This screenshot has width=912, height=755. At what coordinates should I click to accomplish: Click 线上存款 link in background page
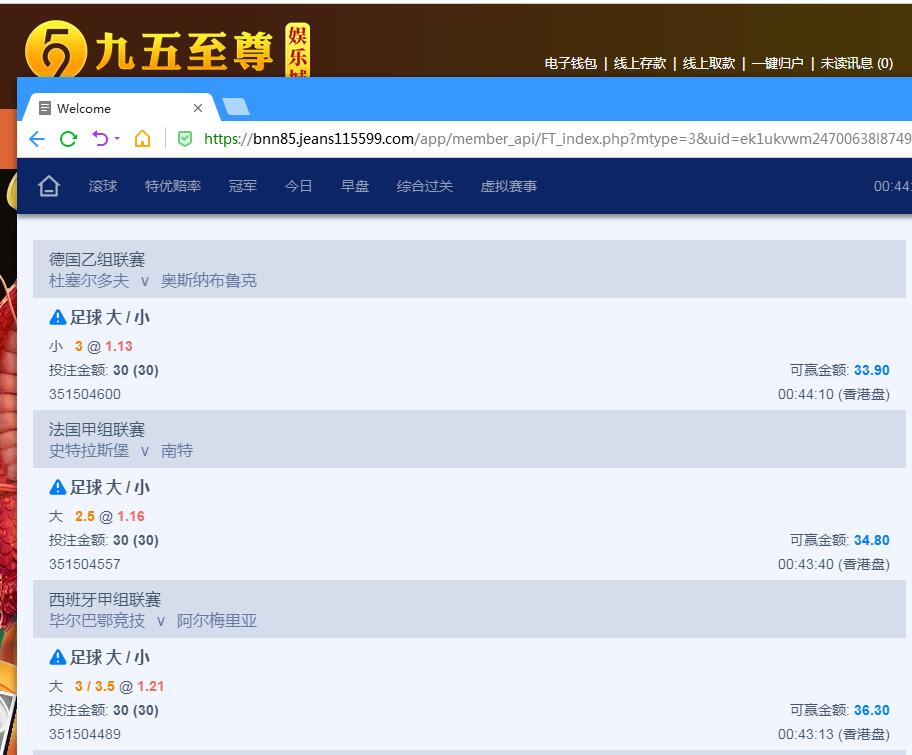coord(640,63)
